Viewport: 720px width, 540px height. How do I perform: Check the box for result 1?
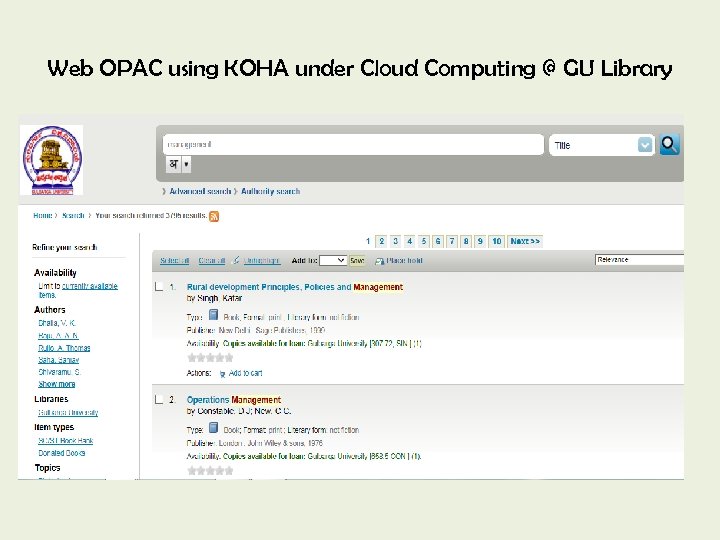pos(159,287)
